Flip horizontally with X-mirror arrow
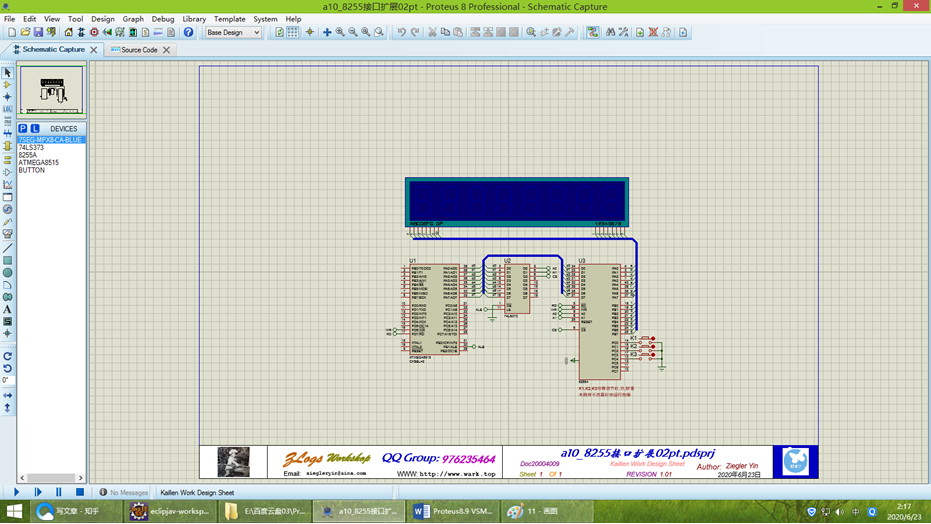Screen dimensions: 931x524 [7, 395]
